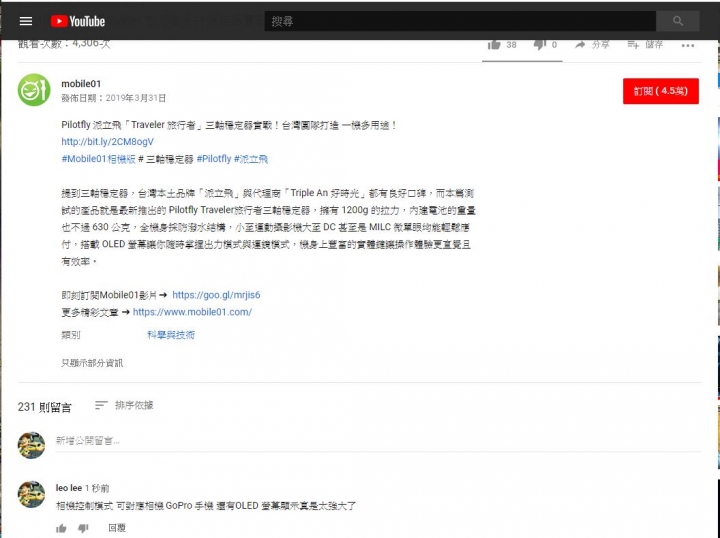This screenshot has height=538, width=720.
Task: Dislike the video with thumbs down (0)
Action: [545, 45]
